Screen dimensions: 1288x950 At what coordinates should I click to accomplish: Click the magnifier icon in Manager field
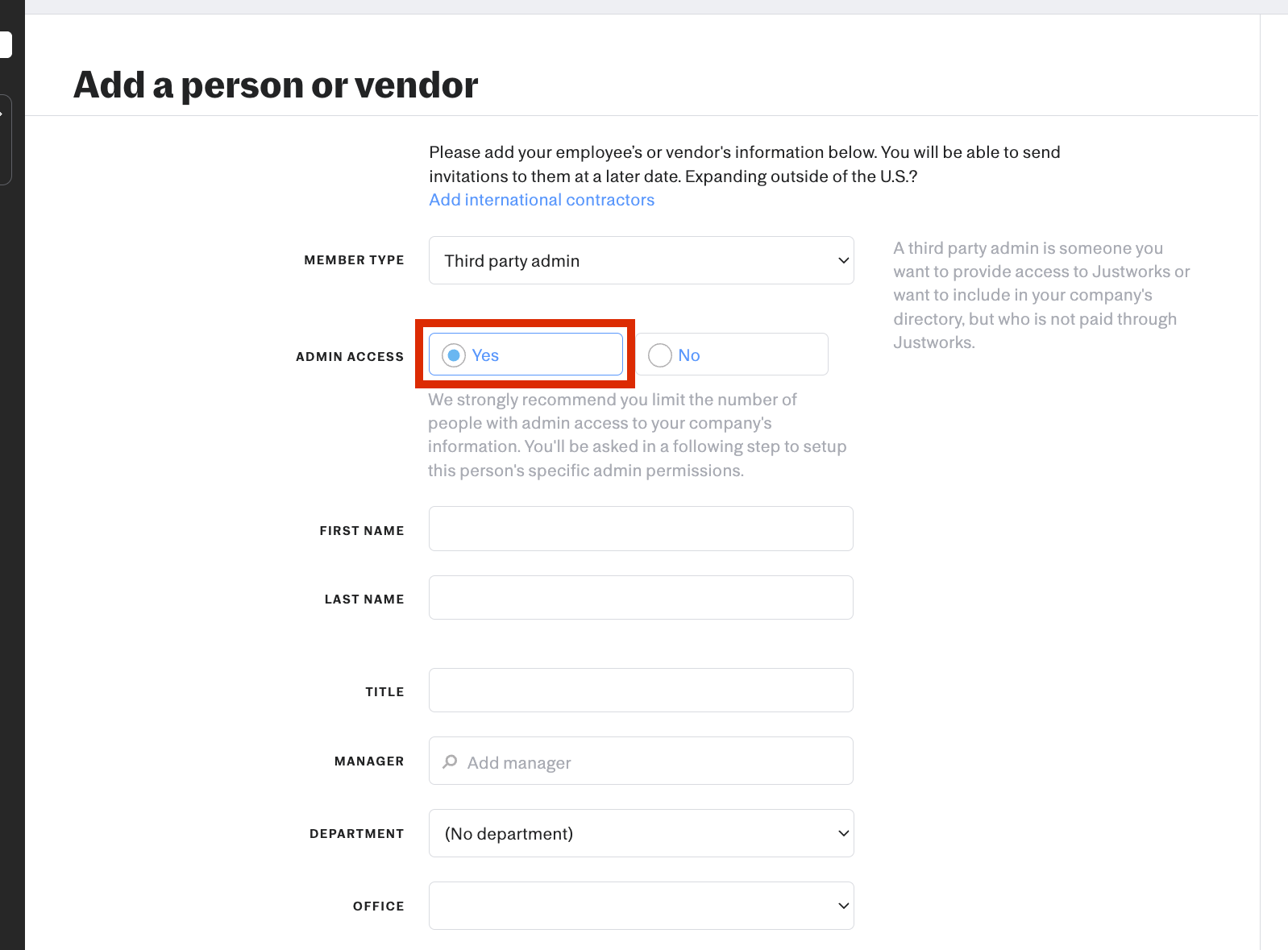451,761
